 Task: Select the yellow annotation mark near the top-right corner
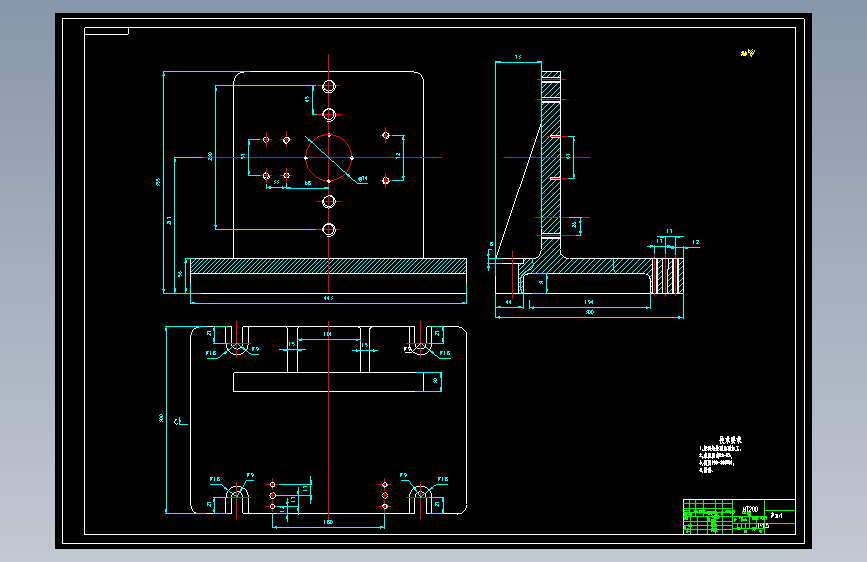(x=748, y=53)
